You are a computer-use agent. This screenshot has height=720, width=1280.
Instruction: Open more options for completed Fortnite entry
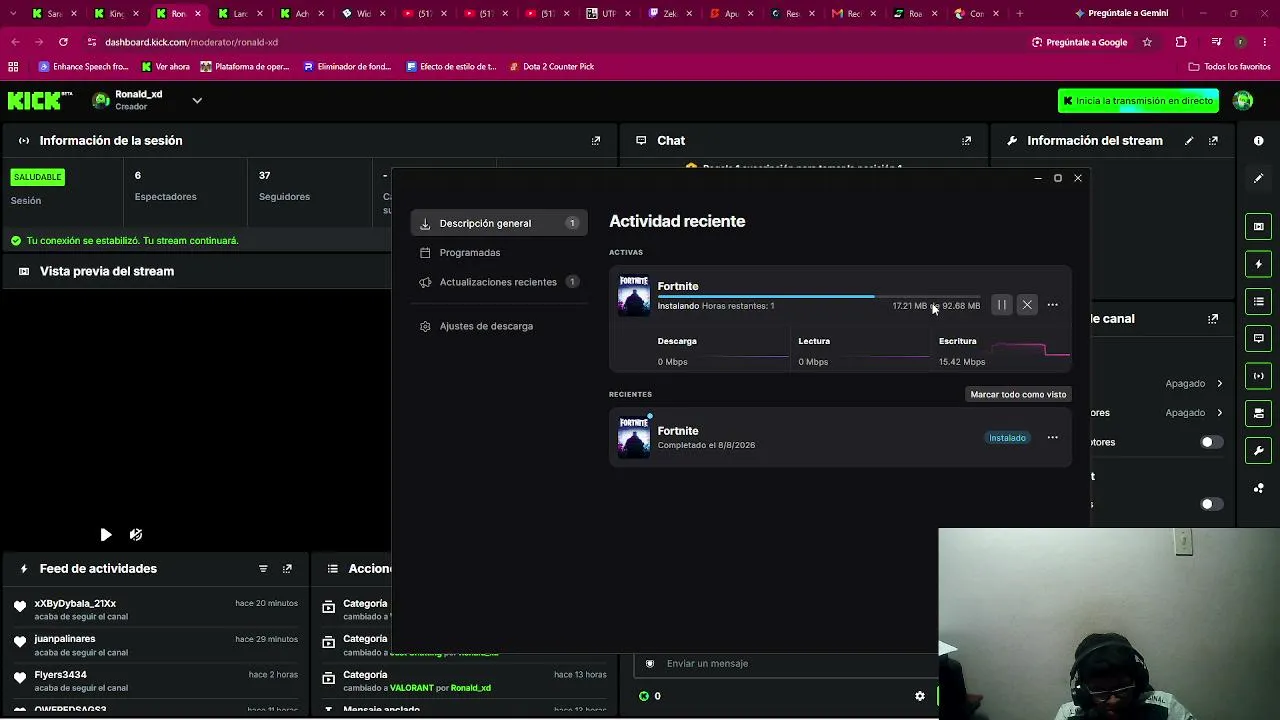point(1052,437)
